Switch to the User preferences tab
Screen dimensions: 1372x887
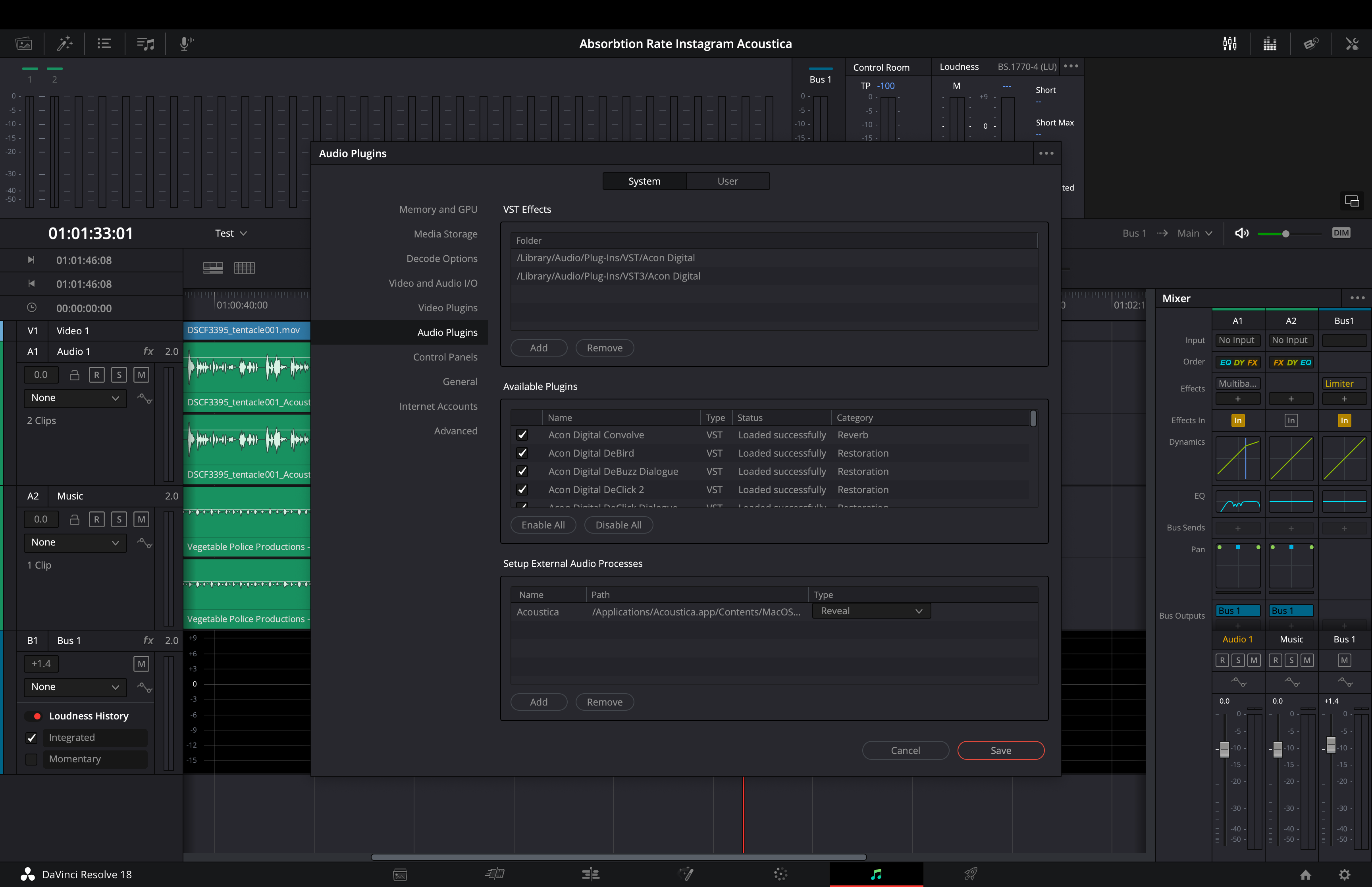[727, 181]
